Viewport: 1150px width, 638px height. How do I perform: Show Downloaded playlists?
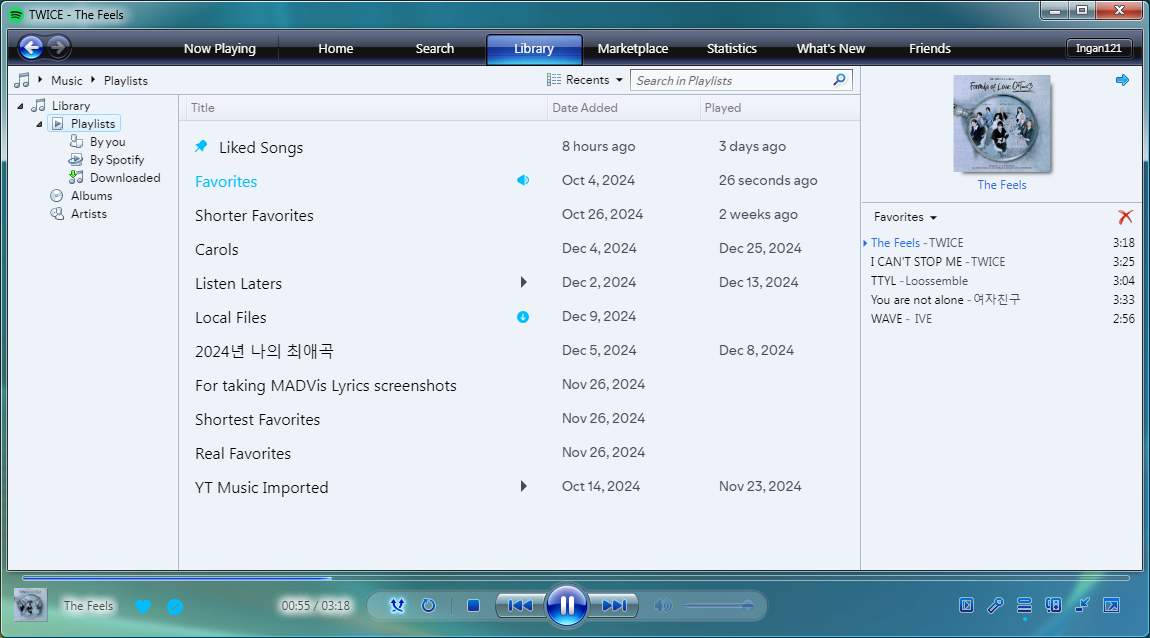125,177
